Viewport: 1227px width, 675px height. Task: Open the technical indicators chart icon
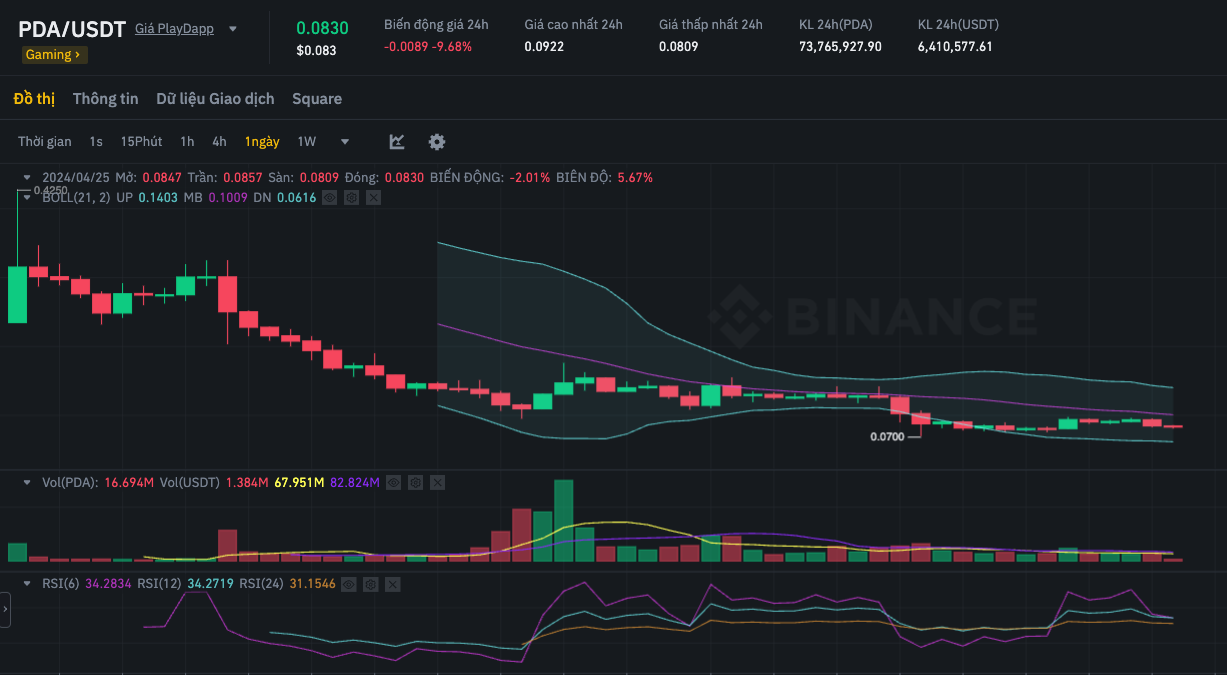[397, 142]
